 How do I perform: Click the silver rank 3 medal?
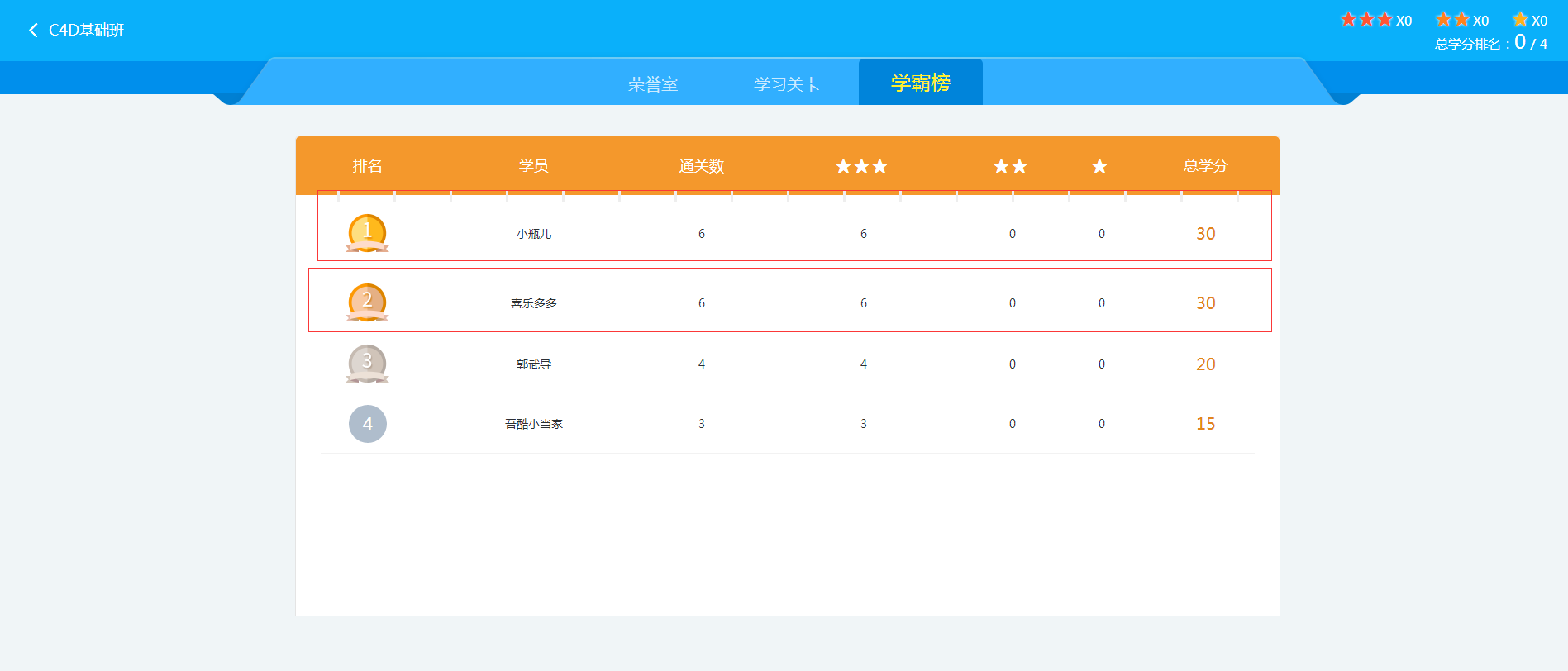367,364
